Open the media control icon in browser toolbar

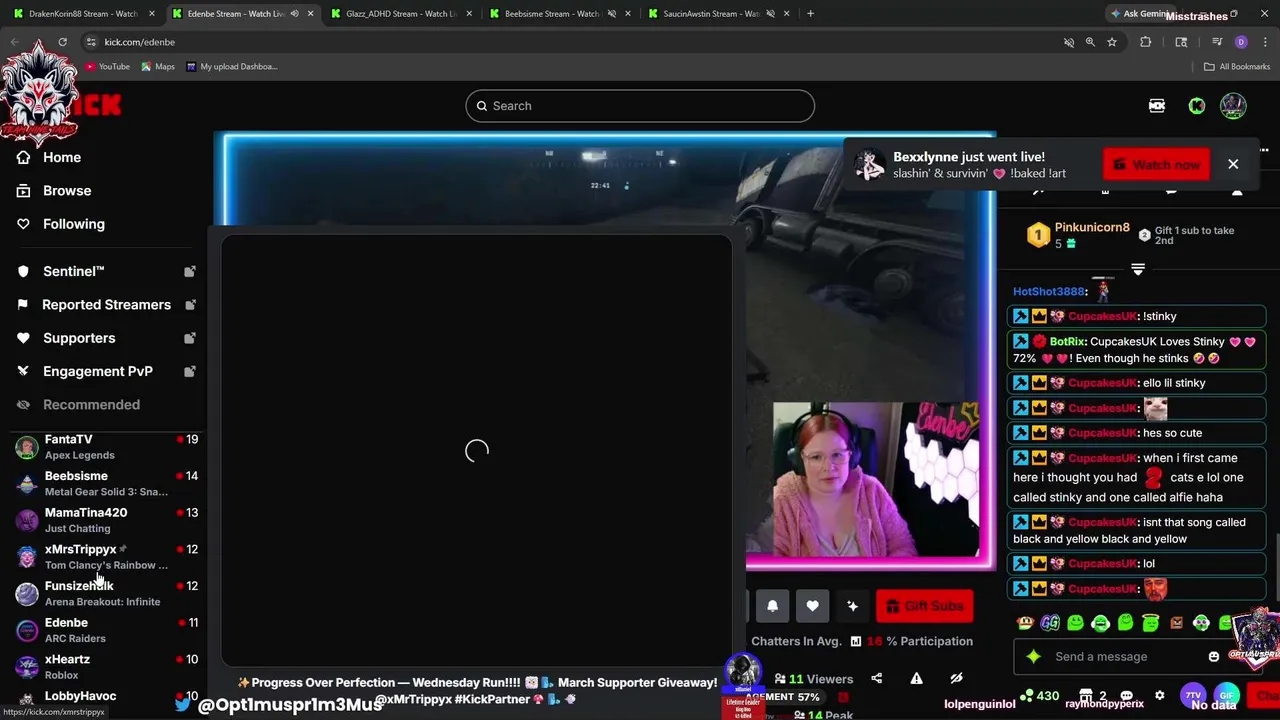point(1217,42)
